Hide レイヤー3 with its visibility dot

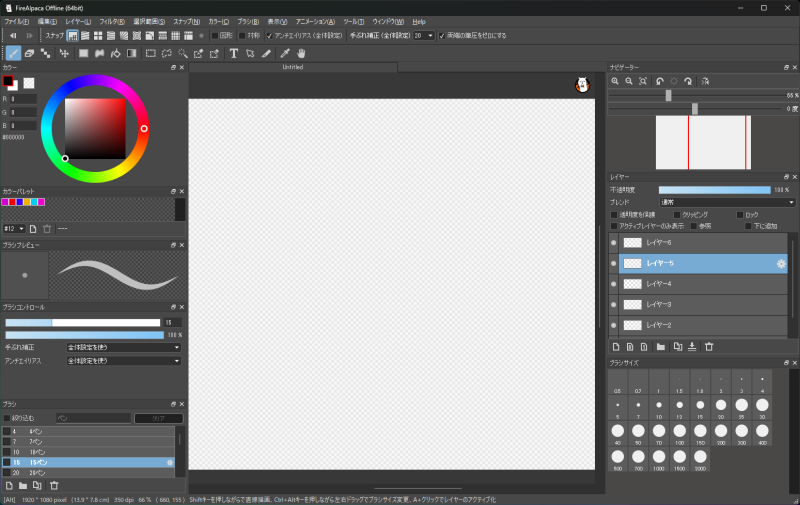pyautogui.click(x=614, y=305)
